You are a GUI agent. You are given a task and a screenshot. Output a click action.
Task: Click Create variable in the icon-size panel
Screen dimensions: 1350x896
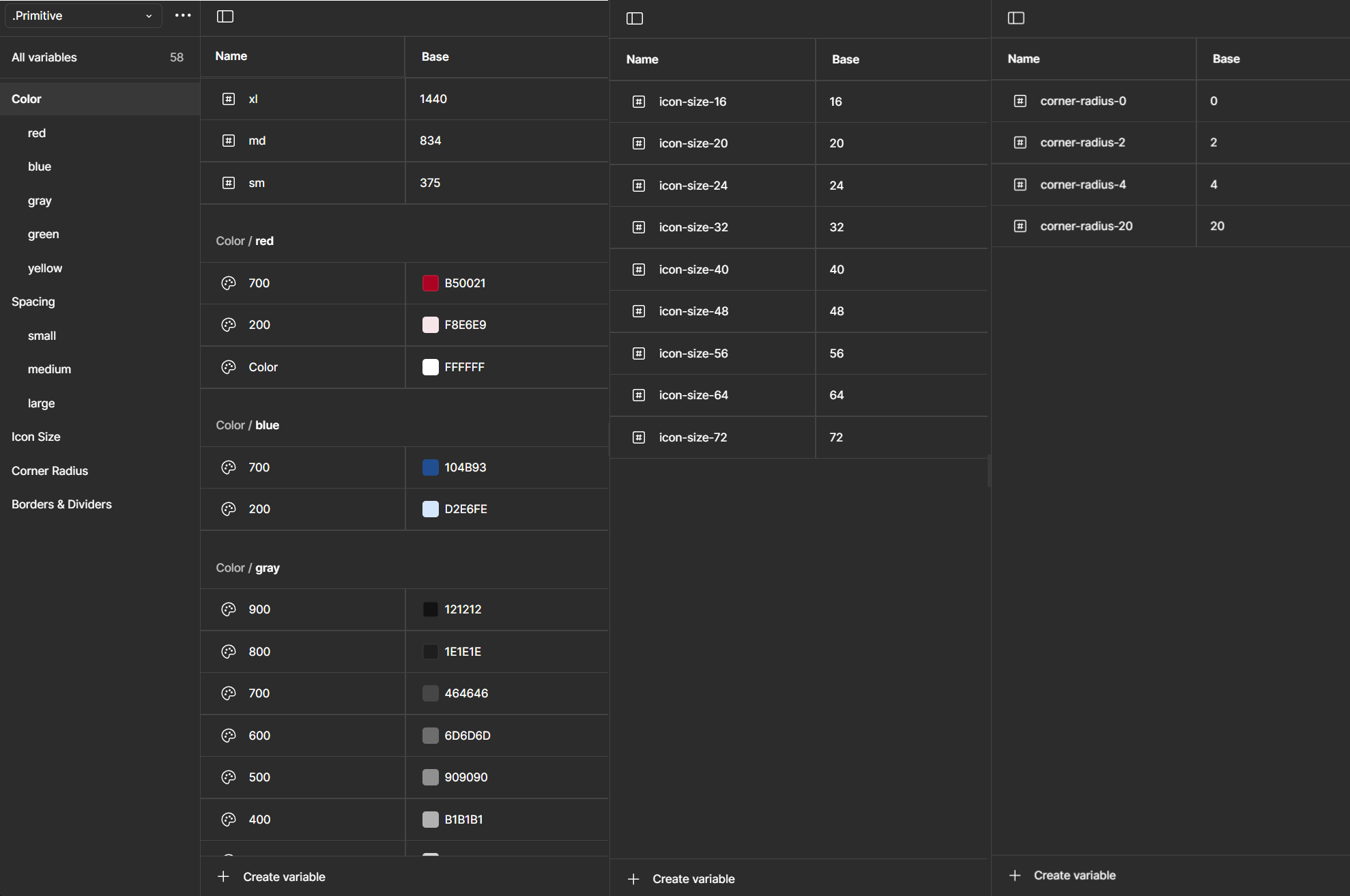tap(693, 879)
